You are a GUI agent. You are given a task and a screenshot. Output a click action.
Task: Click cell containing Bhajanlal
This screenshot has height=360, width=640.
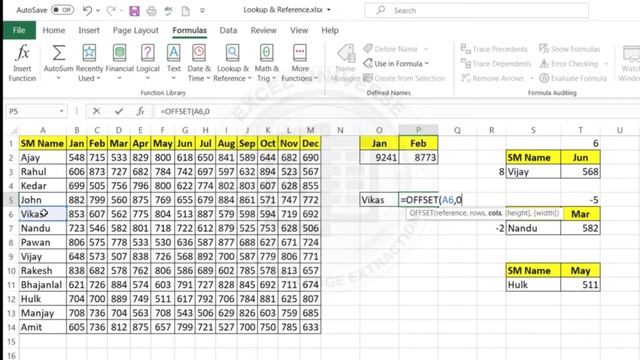(42, 285)
